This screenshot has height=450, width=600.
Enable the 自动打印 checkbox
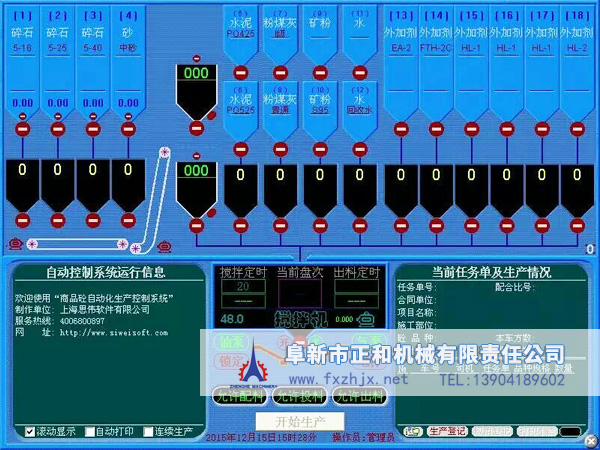tap(90, 432)
